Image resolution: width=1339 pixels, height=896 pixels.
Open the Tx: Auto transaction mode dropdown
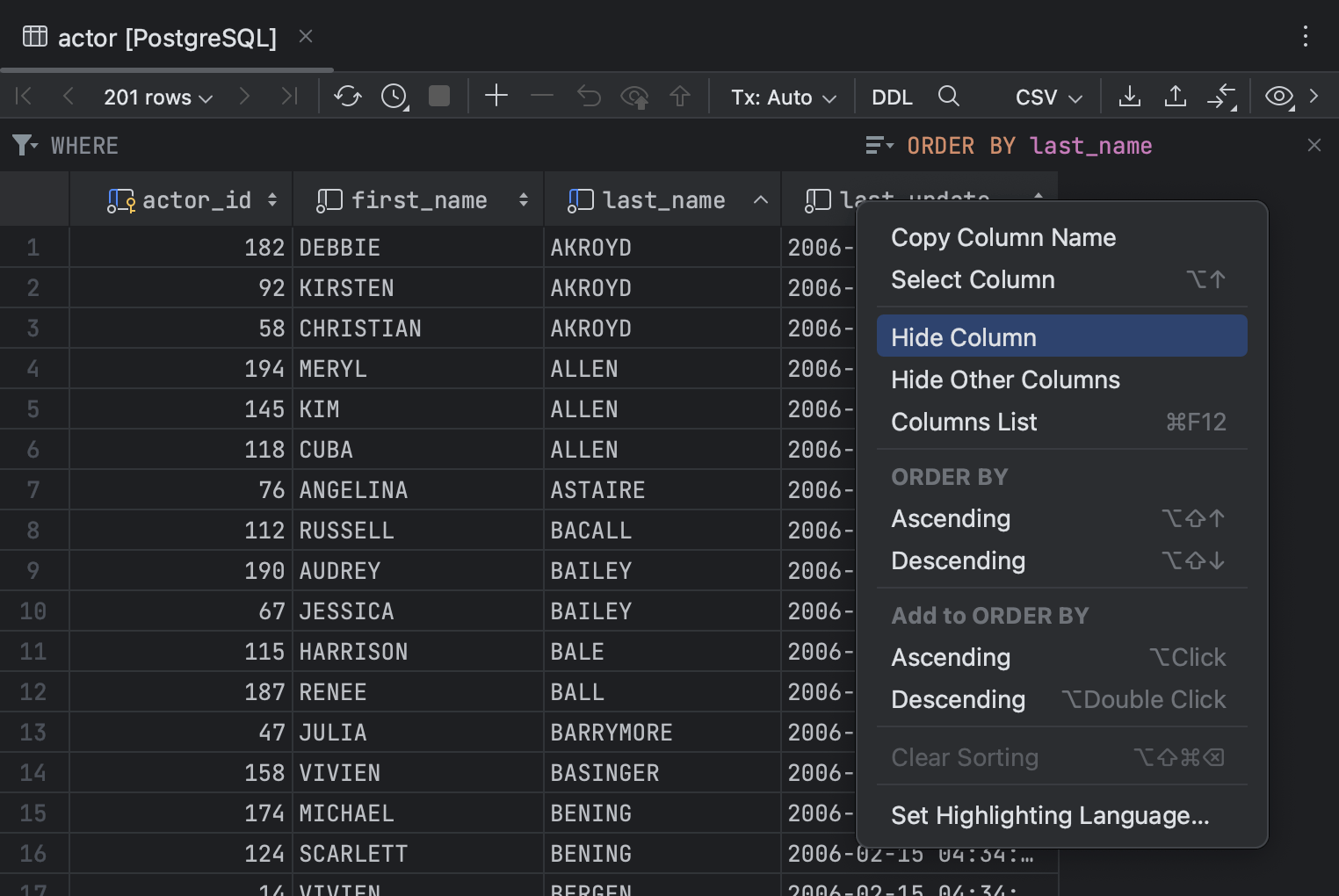(780, 97)
